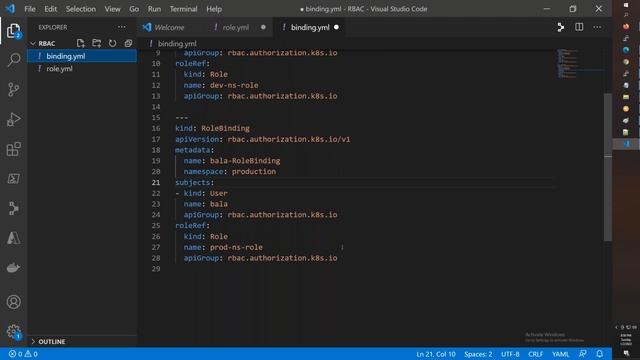Open the Manage gear icon
640x360 pixels.
tap(13, 331)
